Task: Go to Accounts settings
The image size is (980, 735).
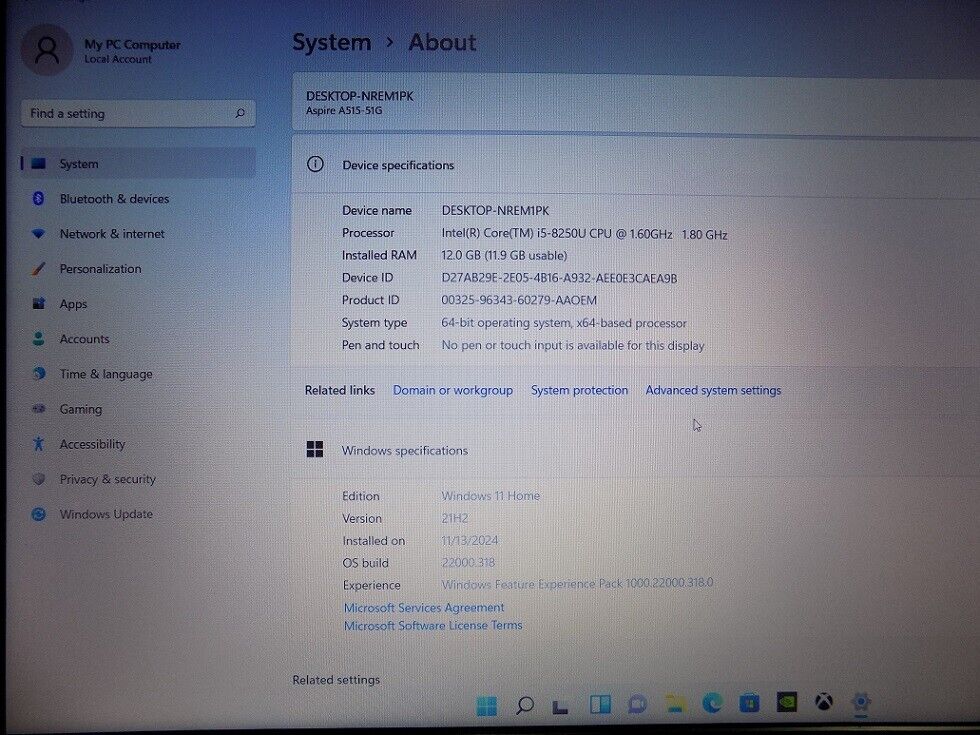Action: [138, 339]
